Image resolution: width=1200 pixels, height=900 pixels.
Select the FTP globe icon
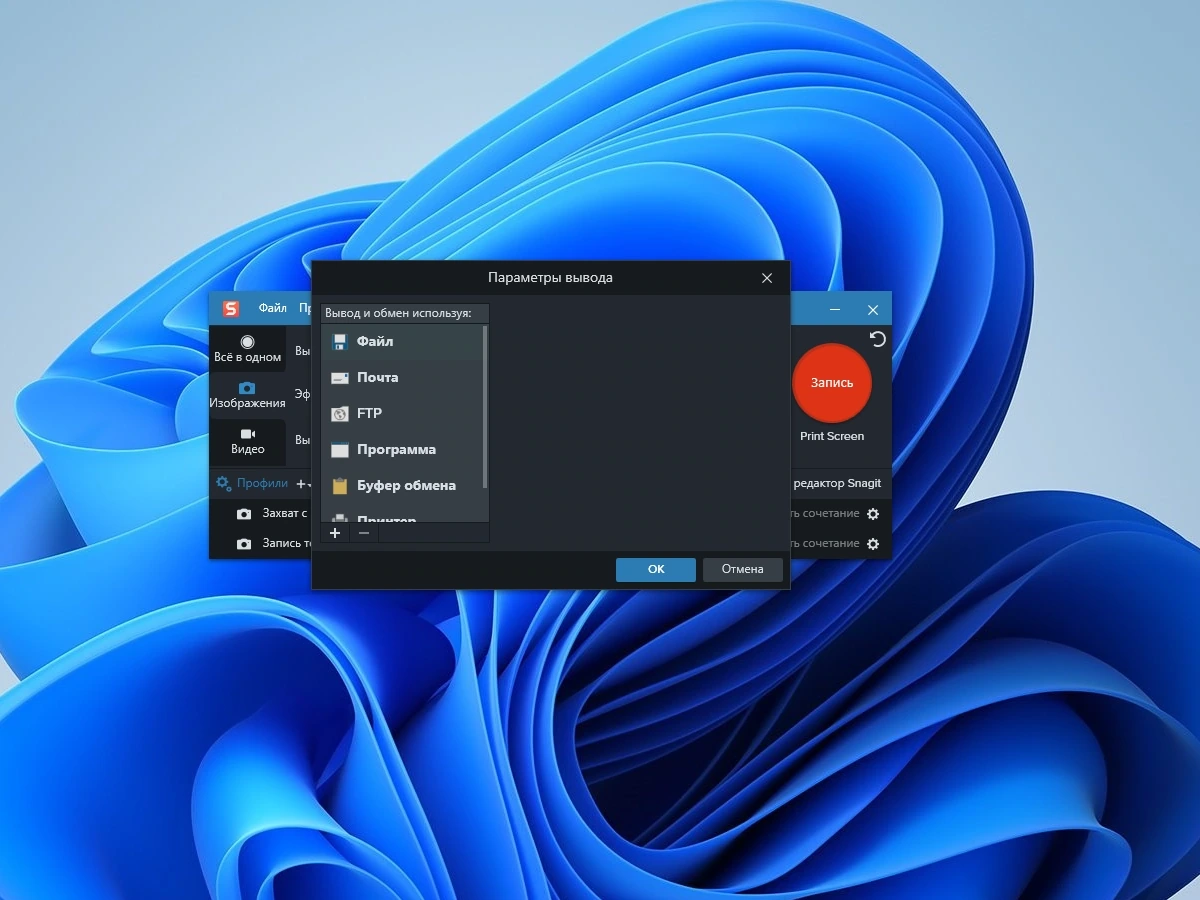[x=340, y=413]
